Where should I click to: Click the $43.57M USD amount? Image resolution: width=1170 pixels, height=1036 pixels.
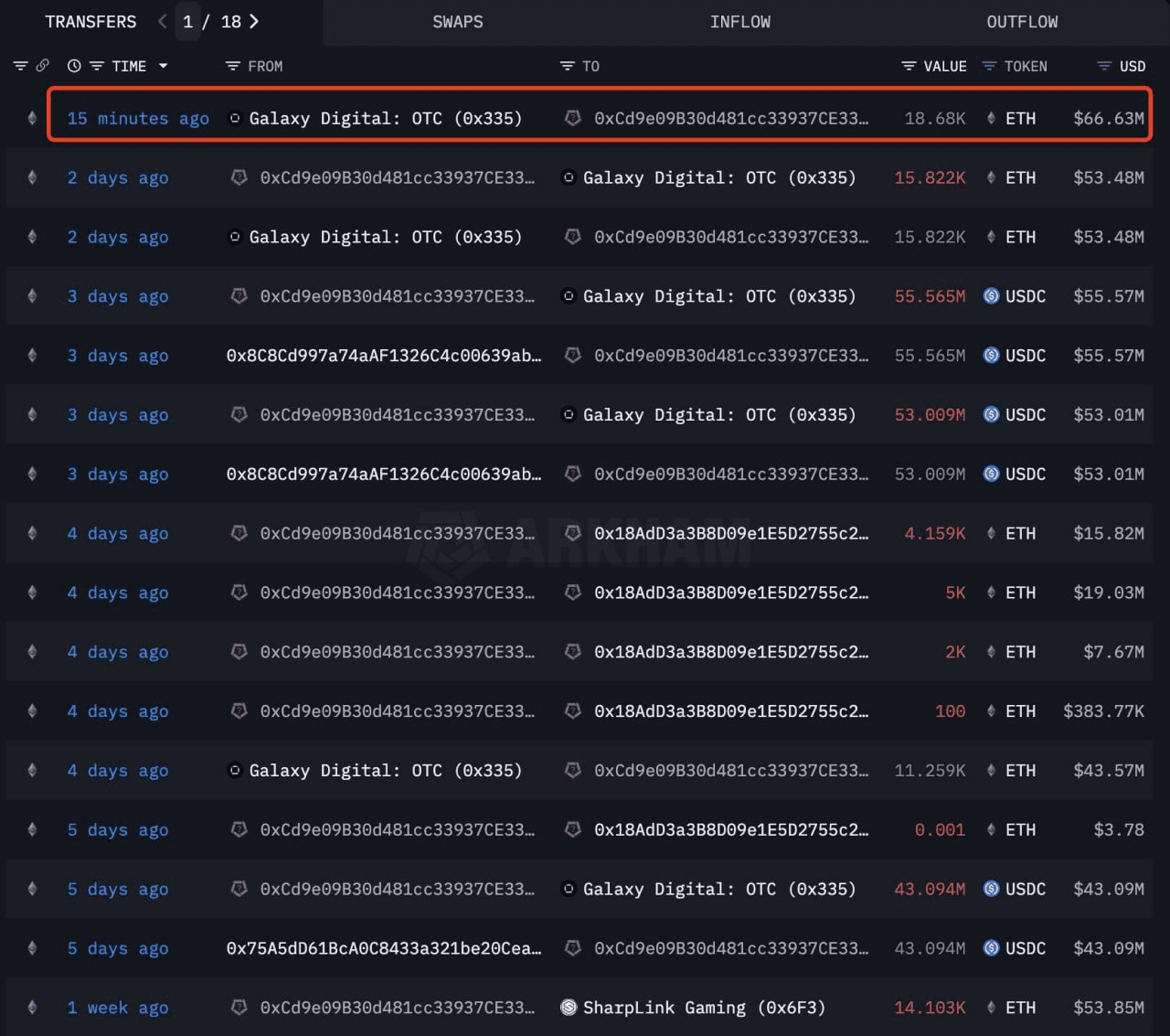1109,771
